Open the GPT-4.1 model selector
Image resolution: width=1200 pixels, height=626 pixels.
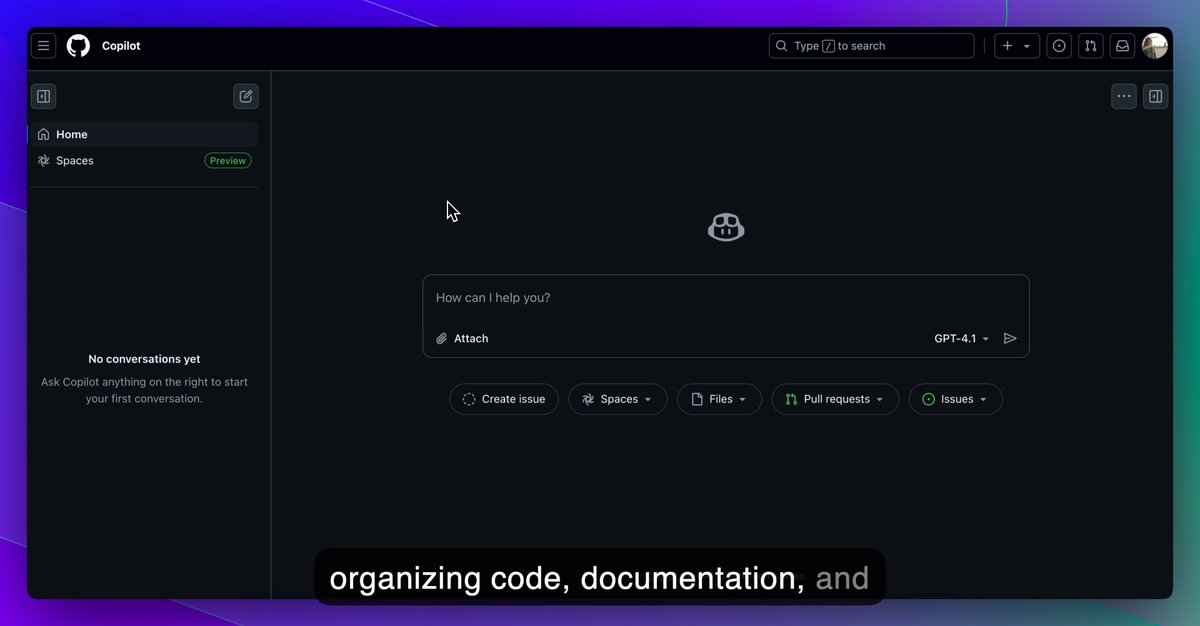click(x=961, y=339)
